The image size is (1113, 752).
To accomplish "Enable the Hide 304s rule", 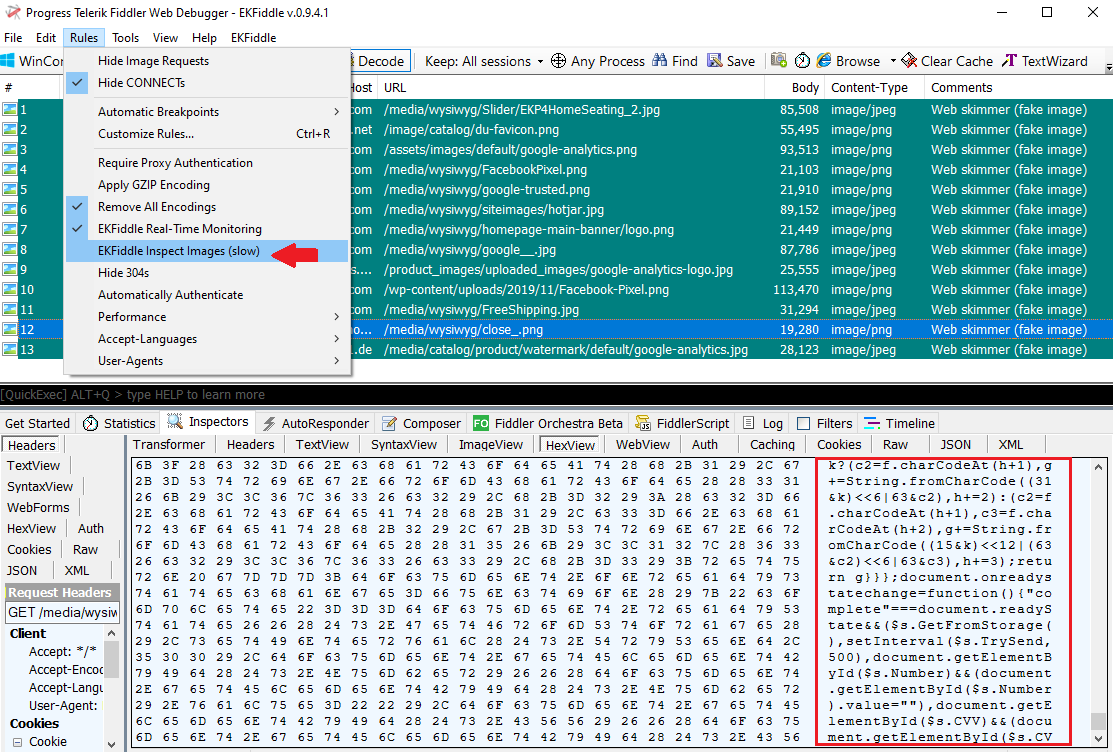I will [x=207, y=273].
